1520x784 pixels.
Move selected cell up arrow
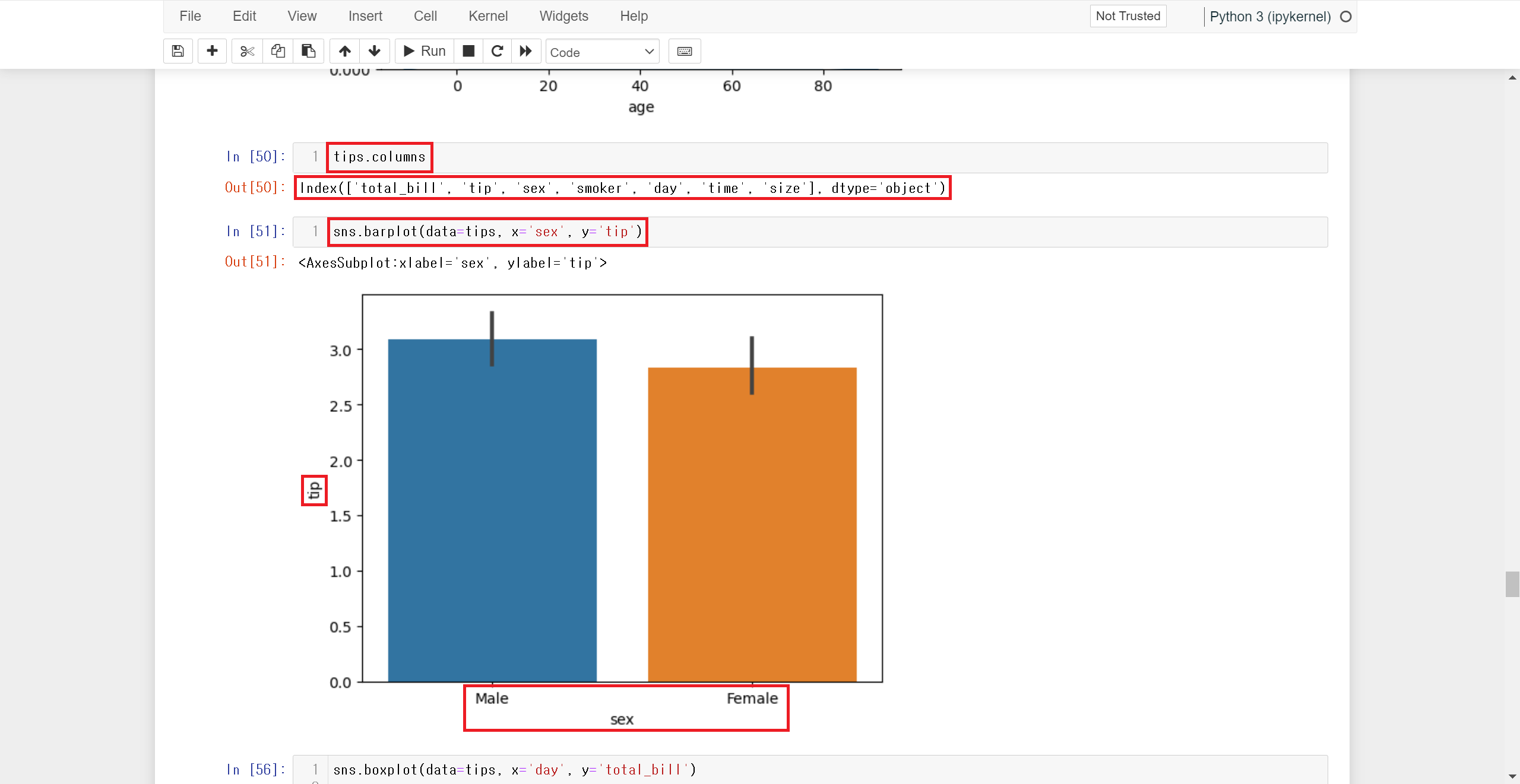345,51
